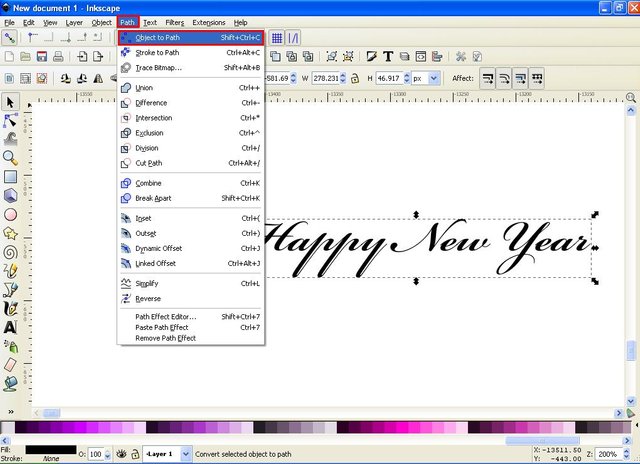
Task: Open the Object menu
Action: click(x=101, y=22)
